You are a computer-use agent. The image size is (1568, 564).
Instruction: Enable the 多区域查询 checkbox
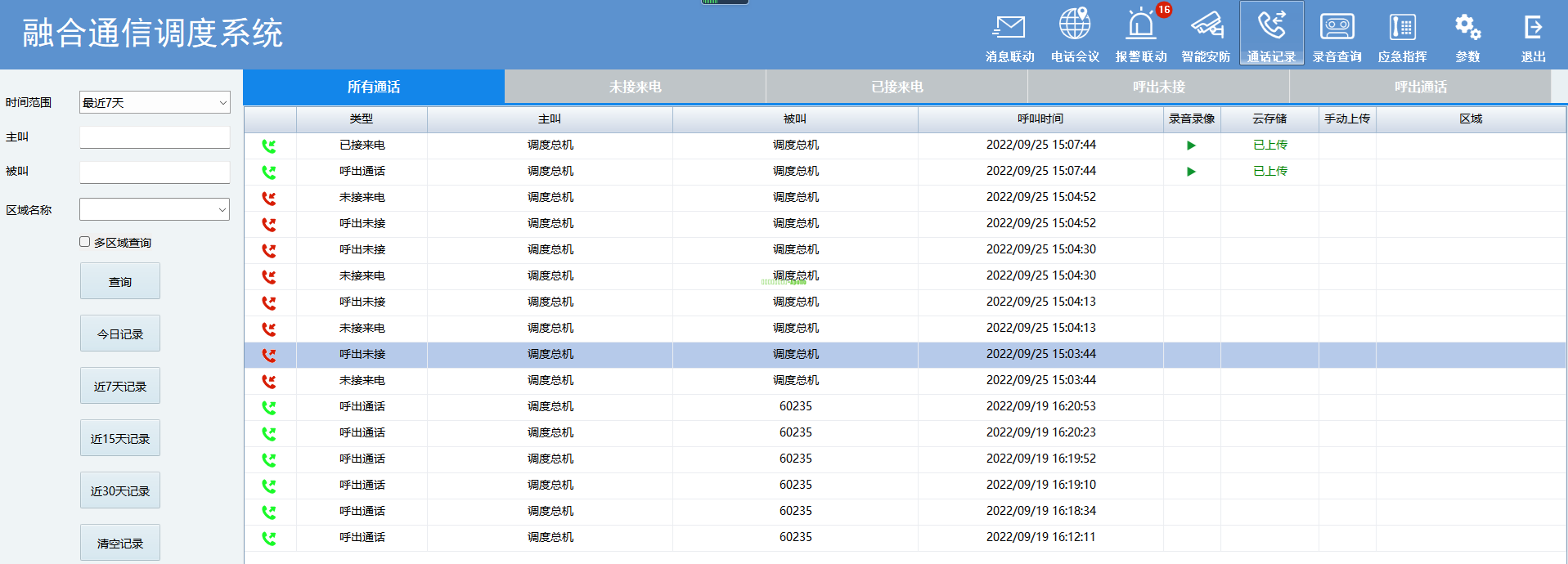pos(84,242)
